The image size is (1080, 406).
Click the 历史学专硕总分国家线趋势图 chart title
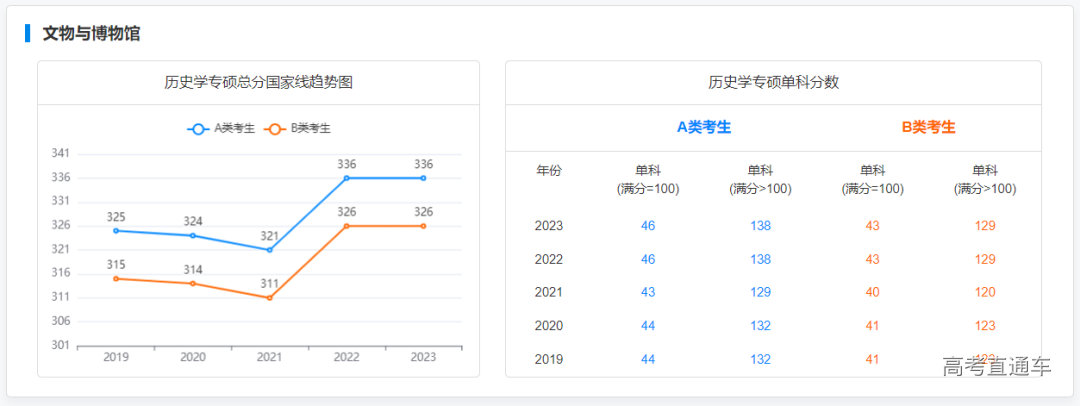pyautogui.click(x=258, y=83)
